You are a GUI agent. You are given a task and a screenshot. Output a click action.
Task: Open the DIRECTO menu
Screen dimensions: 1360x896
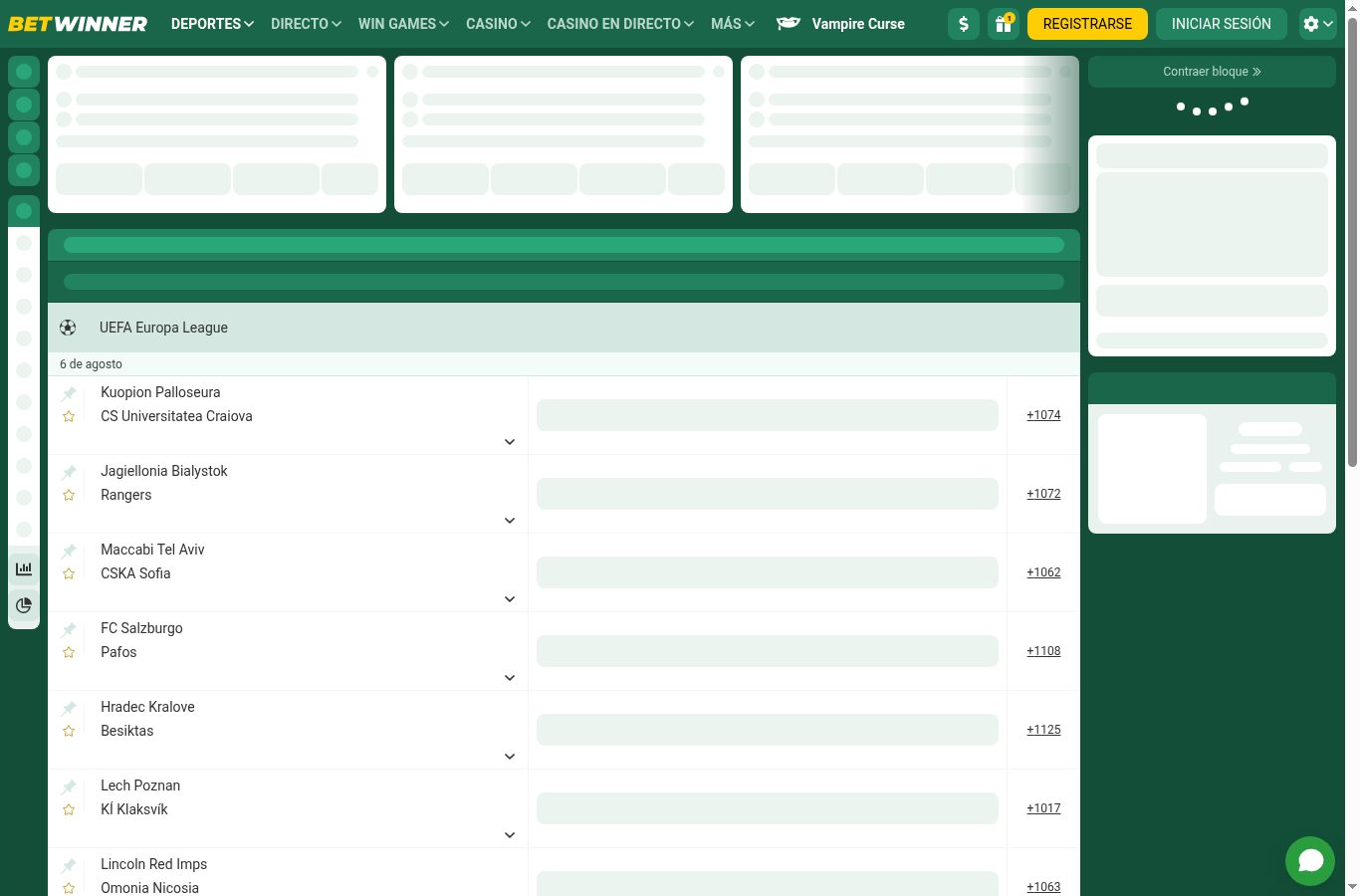click(x=306, y=24)
